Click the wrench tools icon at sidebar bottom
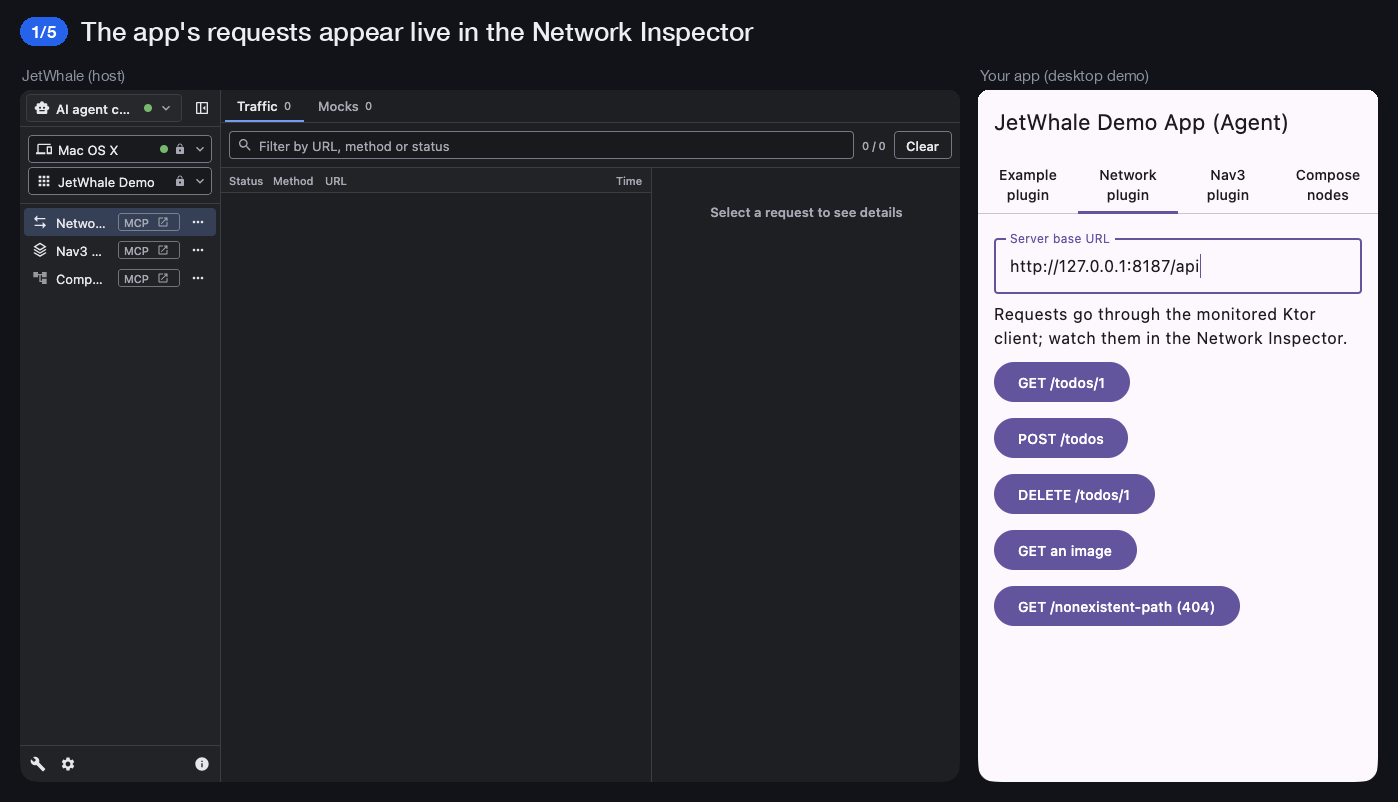Image resolution: width=1398 pixels, height=802 pixels. point(38,764)
